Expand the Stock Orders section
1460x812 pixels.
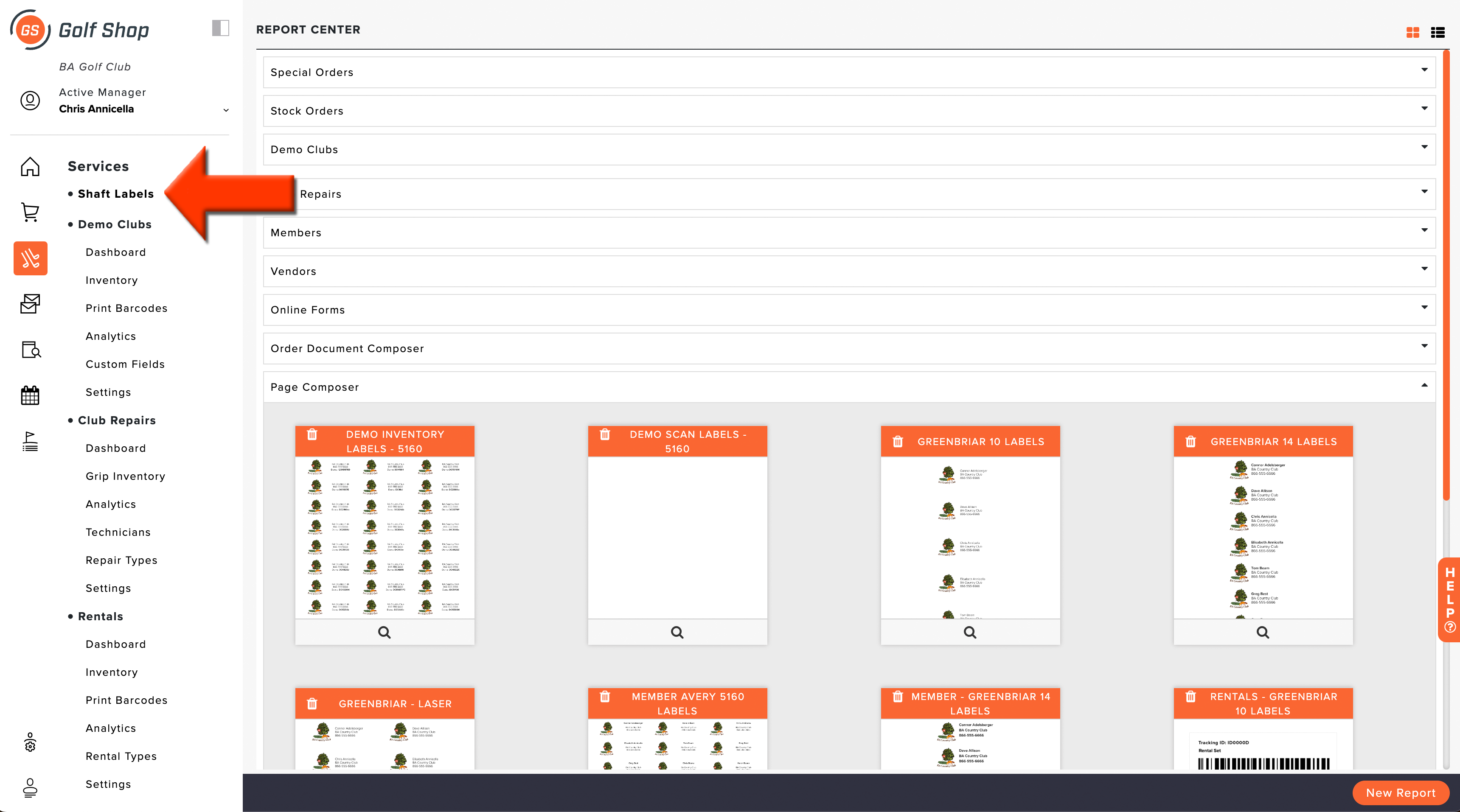[849, 110]
